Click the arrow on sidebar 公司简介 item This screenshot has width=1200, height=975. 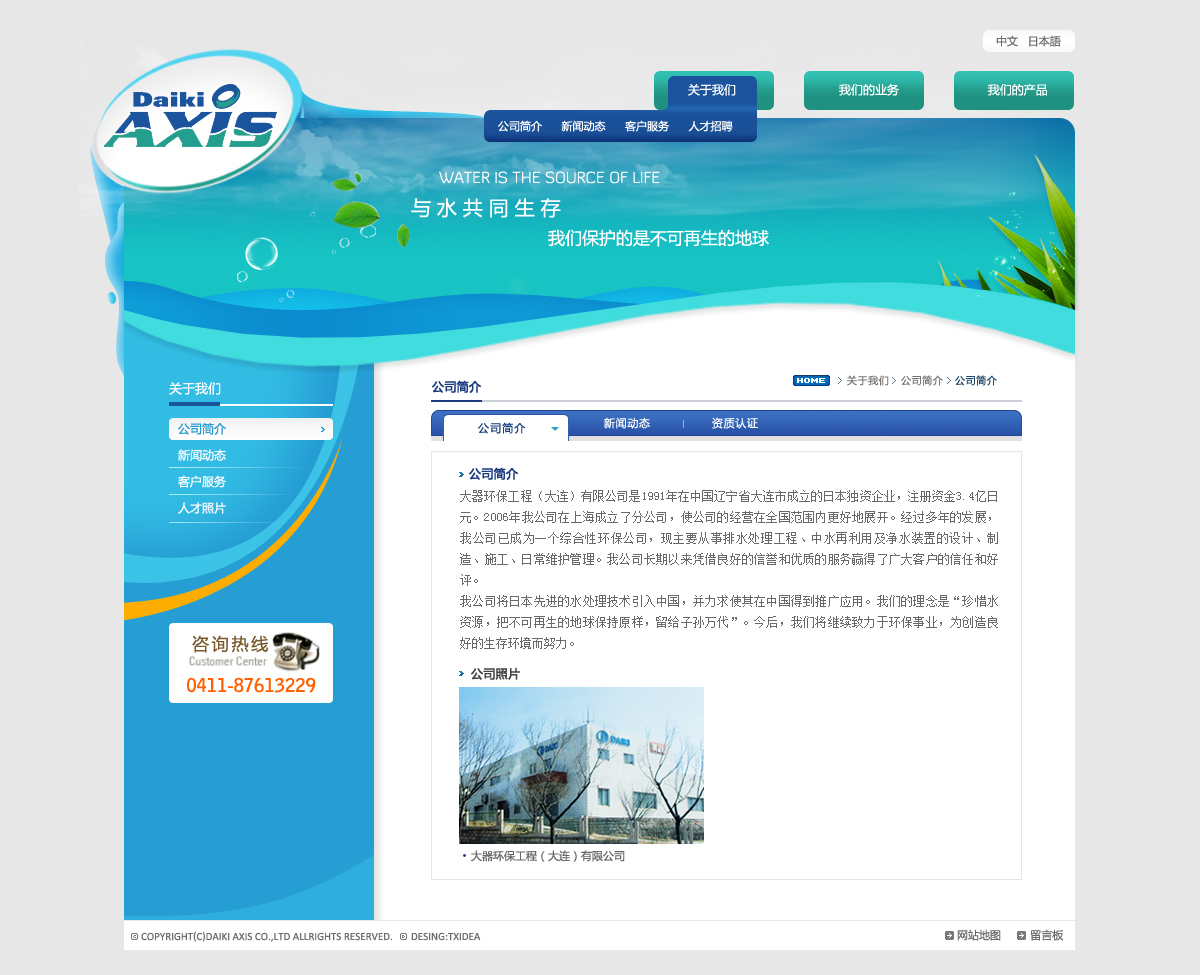pos(322,430)
